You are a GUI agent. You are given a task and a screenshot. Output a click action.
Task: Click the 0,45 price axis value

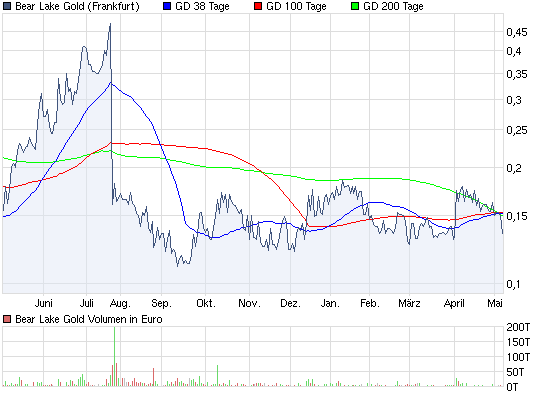click(x=517, y=32)
